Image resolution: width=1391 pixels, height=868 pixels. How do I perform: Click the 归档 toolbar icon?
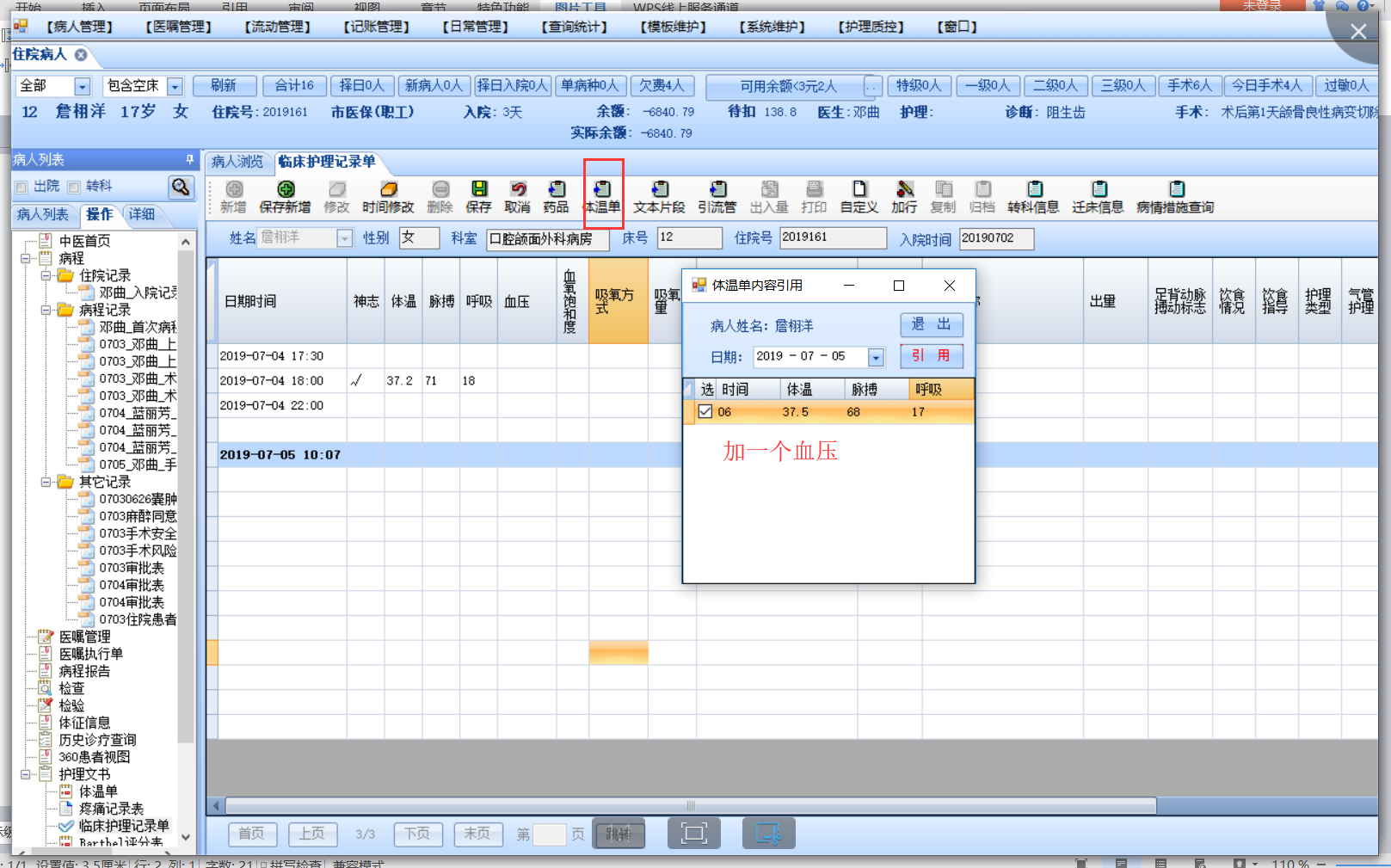click(x=982, y=196)
